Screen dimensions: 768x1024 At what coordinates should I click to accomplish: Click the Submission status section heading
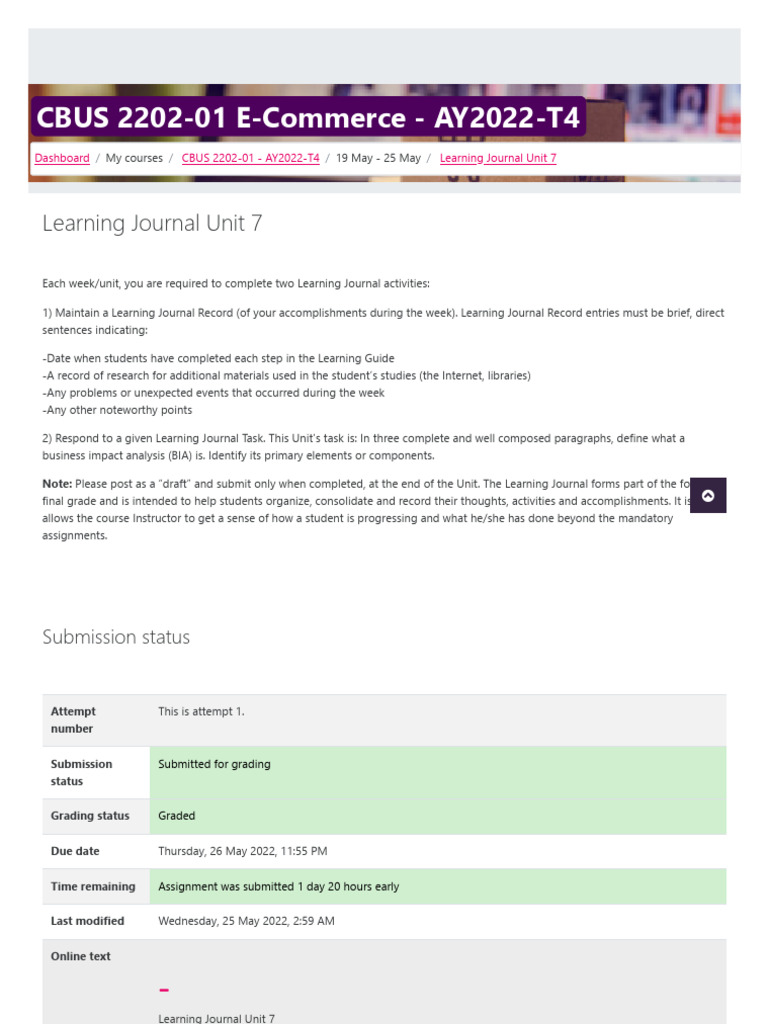[116, 637]
